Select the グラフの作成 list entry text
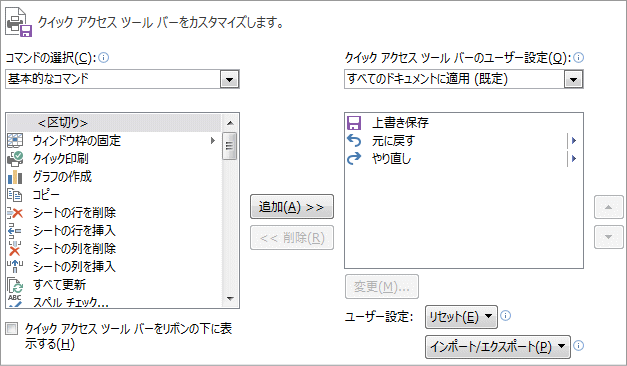 point(62,177)
